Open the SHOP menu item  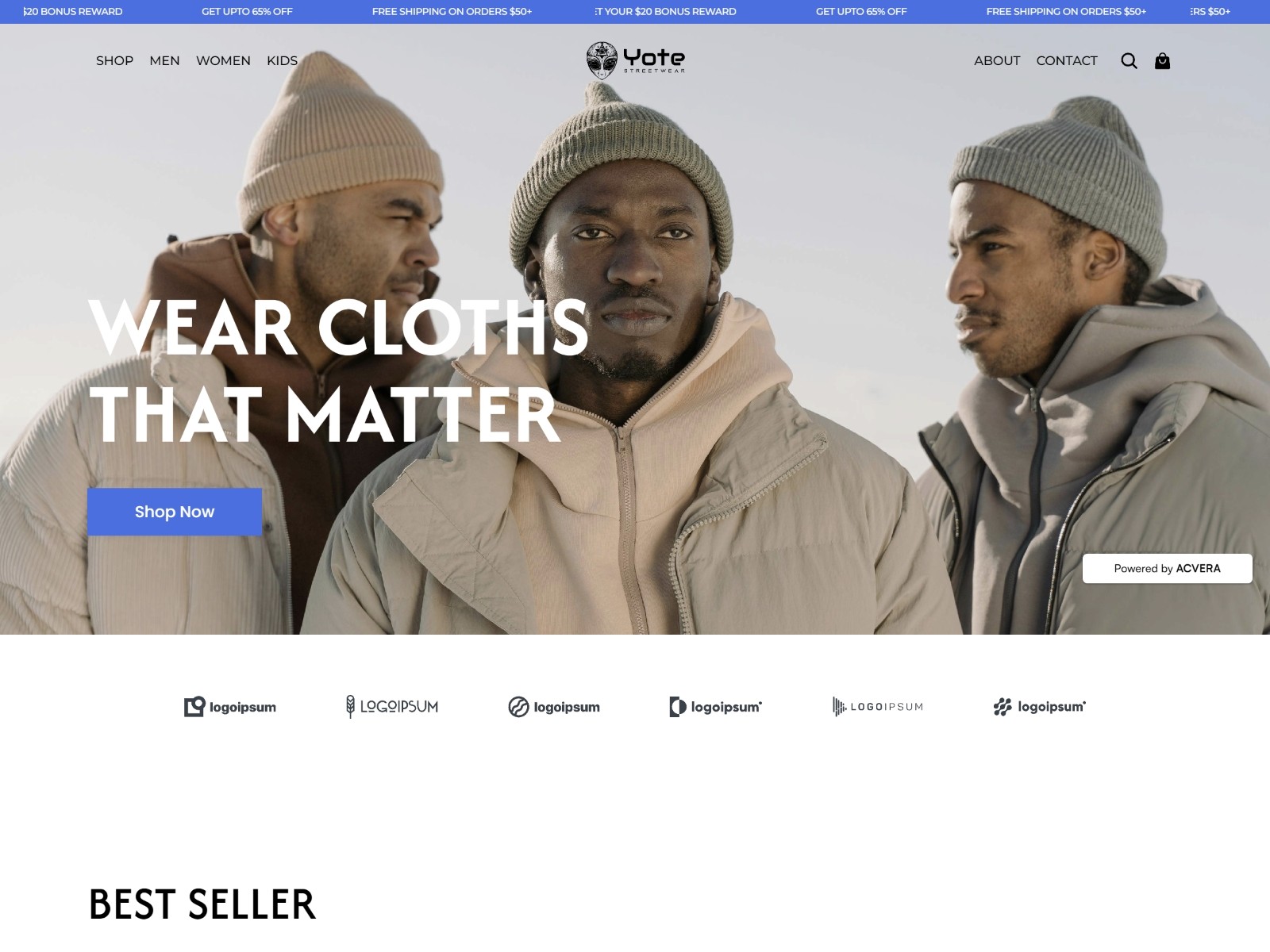click(x=114, y=61)
